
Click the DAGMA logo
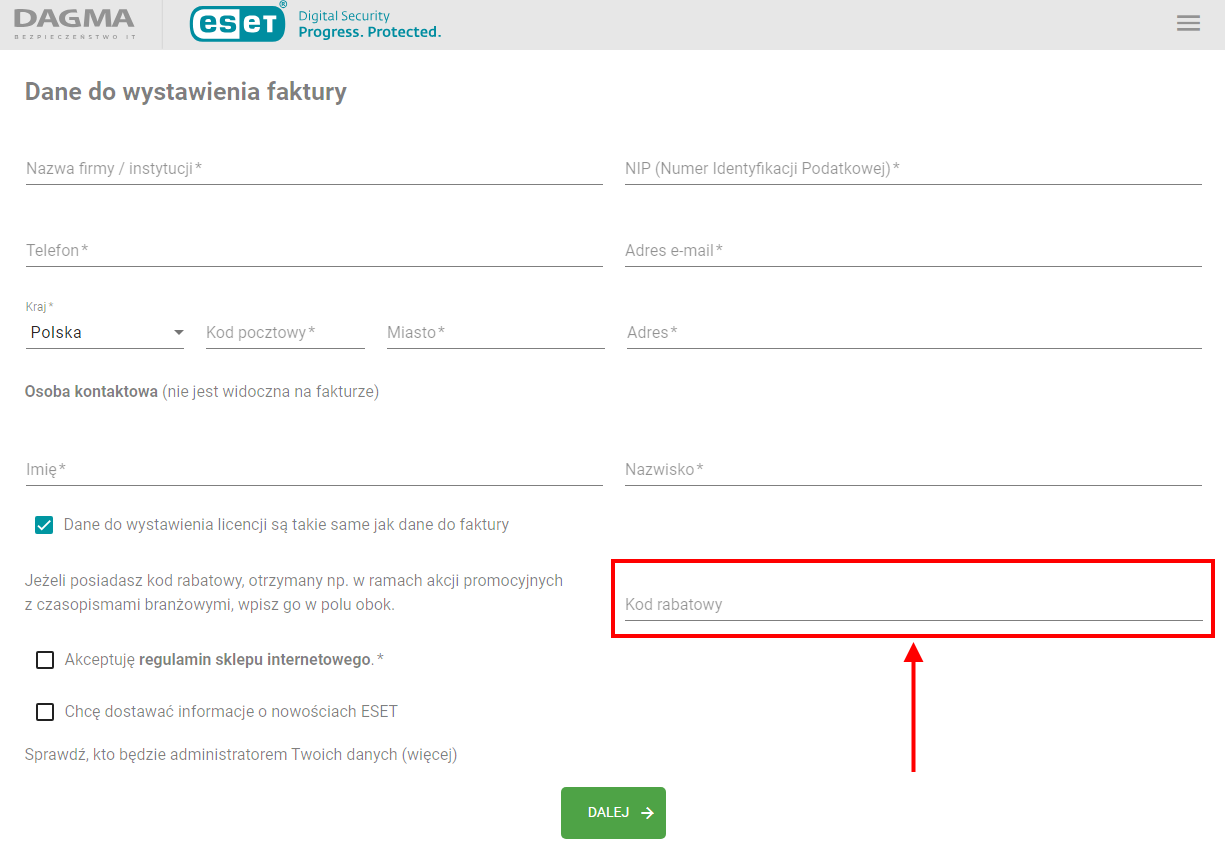pyautogui.click(x=74, y=24)
